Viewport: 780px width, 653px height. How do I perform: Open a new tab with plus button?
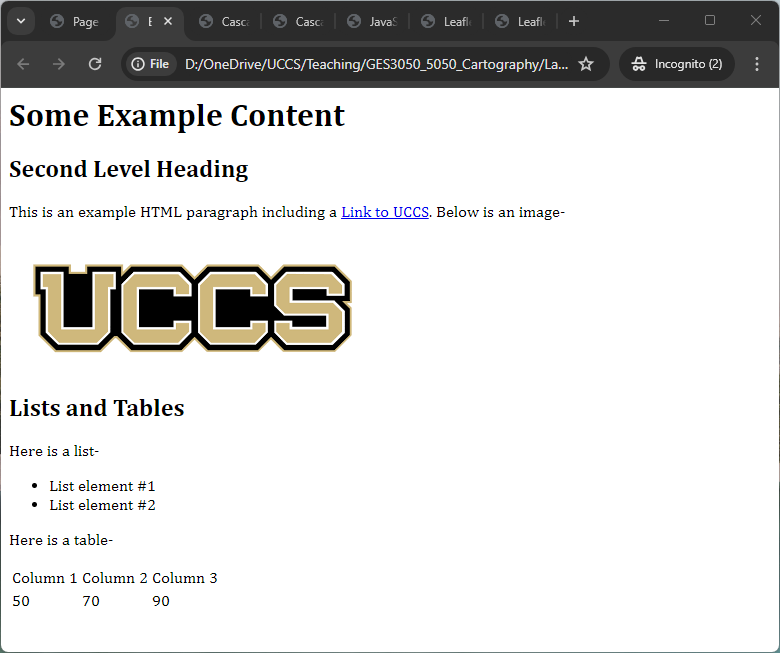point(574,21)
